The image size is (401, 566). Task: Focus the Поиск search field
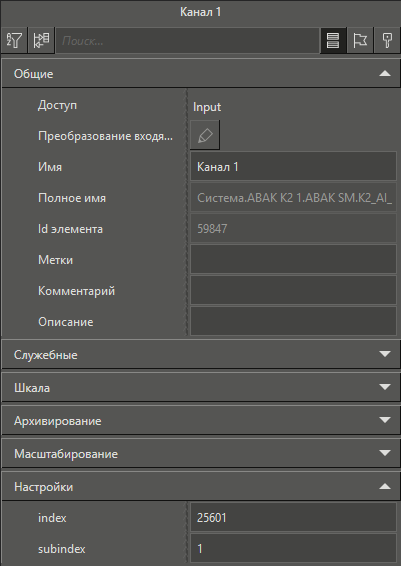188,41
